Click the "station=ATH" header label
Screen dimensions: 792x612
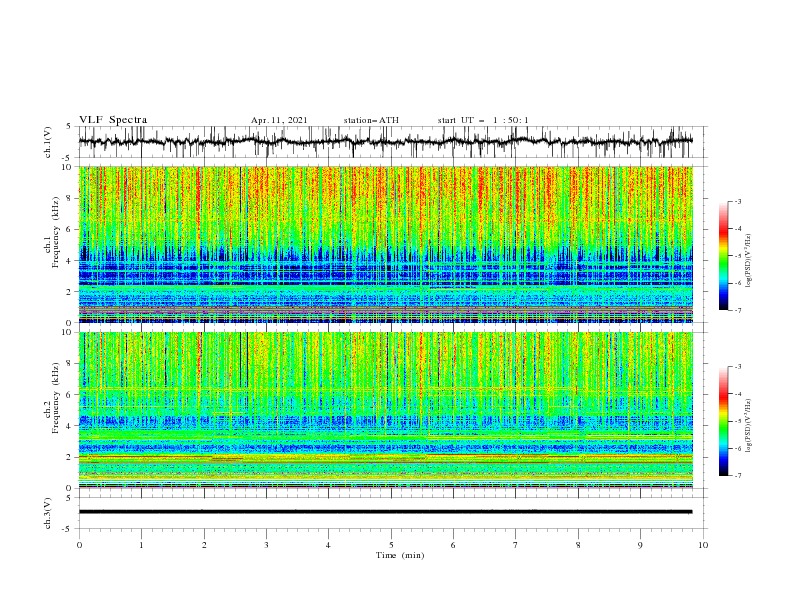[371, 120]
